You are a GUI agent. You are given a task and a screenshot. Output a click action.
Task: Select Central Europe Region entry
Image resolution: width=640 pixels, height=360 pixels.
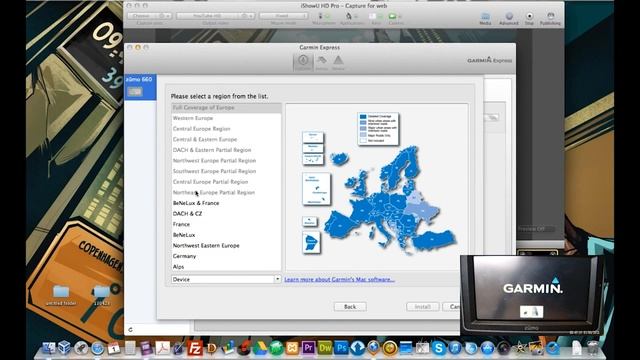click(226, 129)
